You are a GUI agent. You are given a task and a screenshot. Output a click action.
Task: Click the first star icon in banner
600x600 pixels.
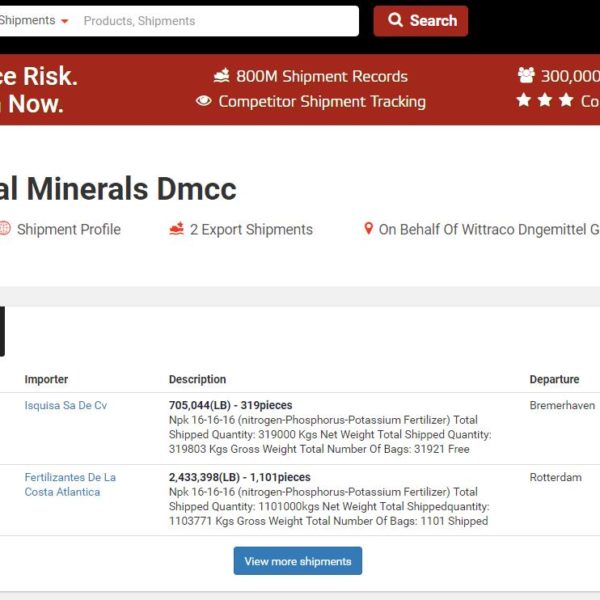(524, 100)
